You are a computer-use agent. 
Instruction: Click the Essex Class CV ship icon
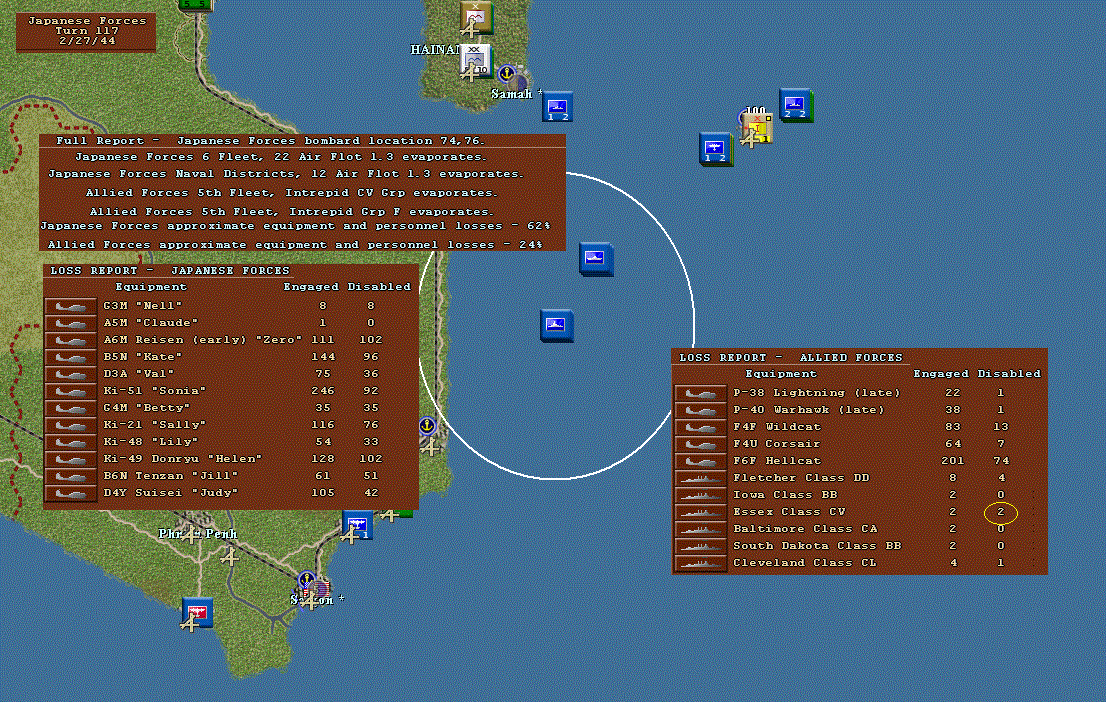[x=700, y=512]
